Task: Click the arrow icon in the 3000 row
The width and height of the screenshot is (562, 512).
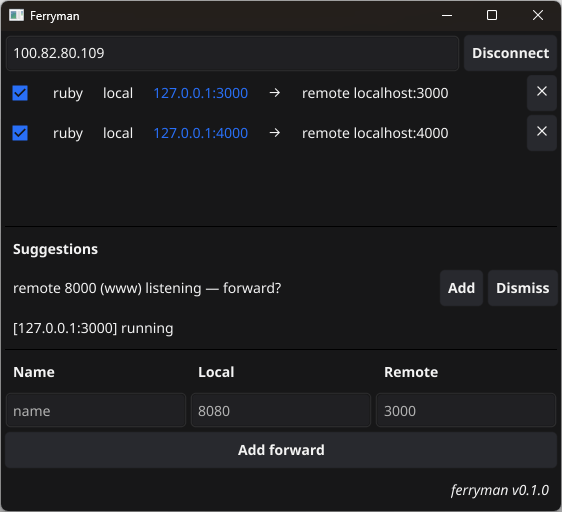Action: [x=275, y=93]
